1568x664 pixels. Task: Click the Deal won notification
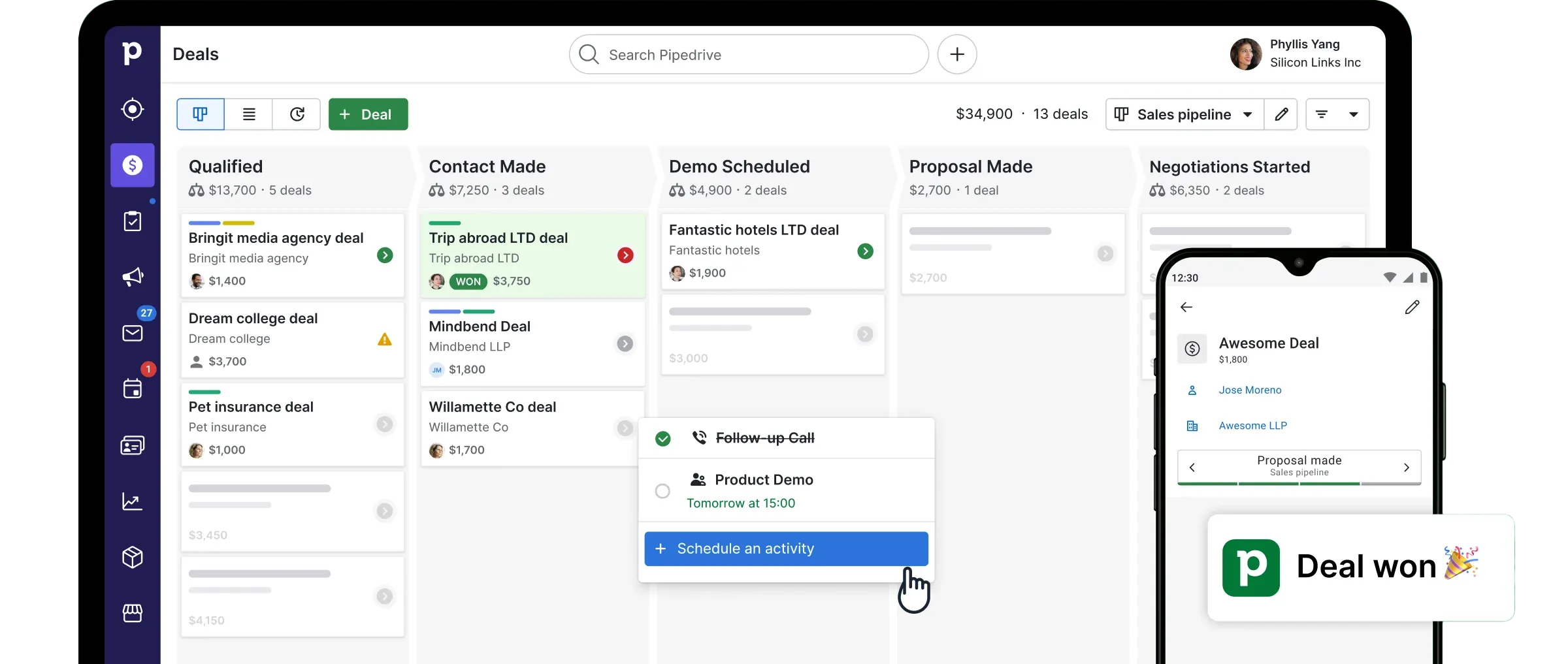click(x=1360, y=567)
